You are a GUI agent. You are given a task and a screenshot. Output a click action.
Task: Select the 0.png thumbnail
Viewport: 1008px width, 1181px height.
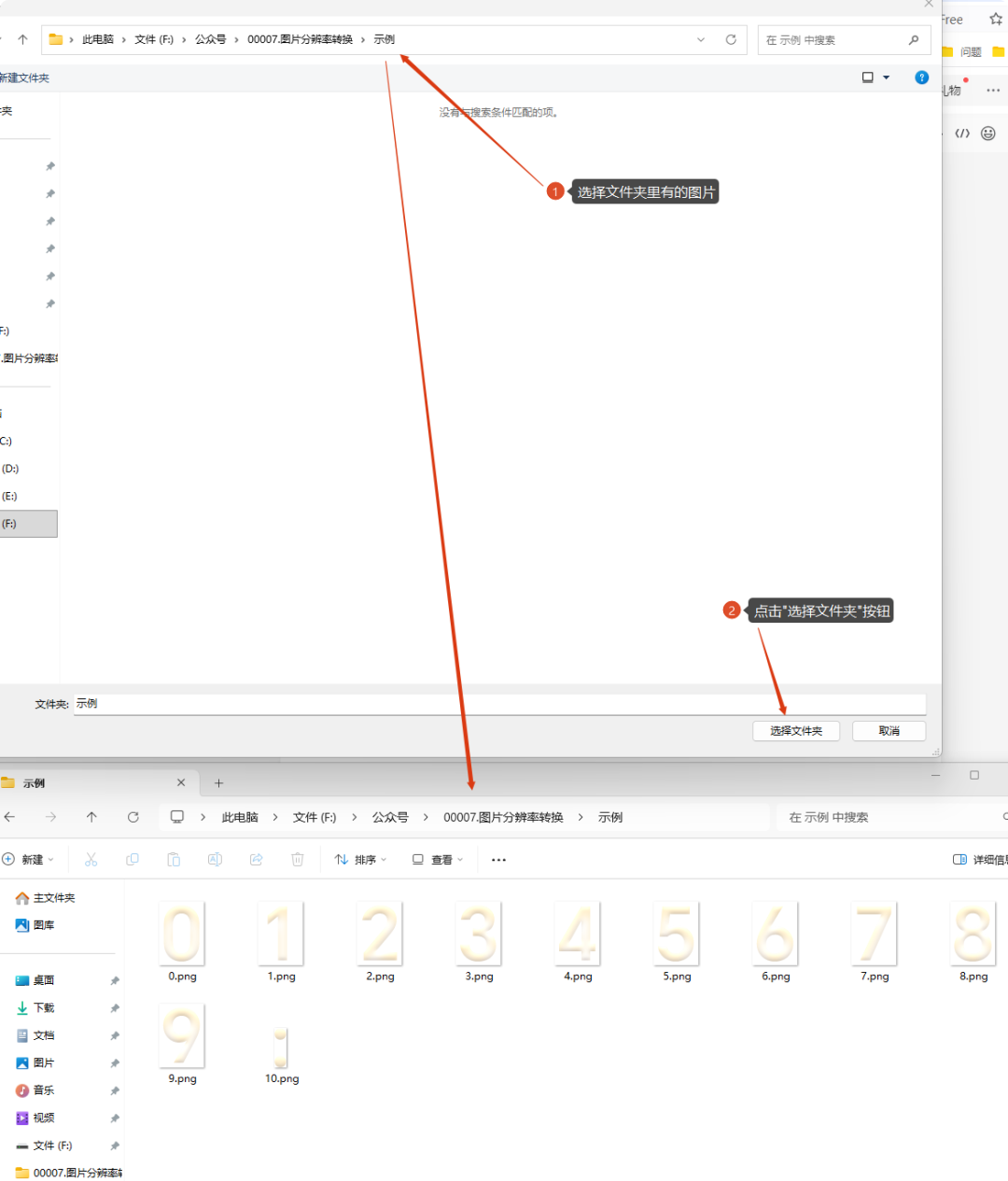[x=182, y=934]
